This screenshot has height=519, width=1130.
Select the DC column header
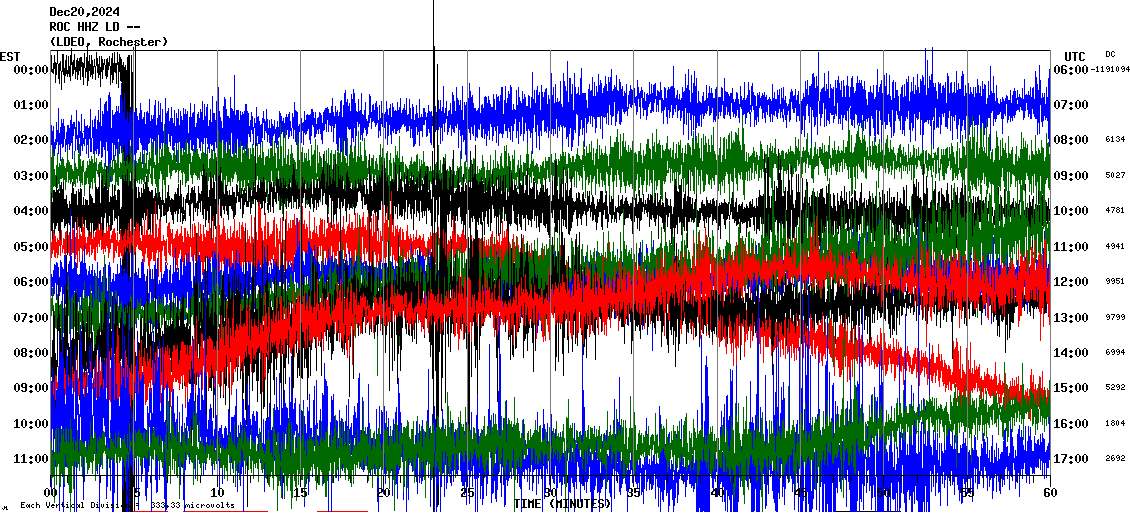pos(1110,54)
